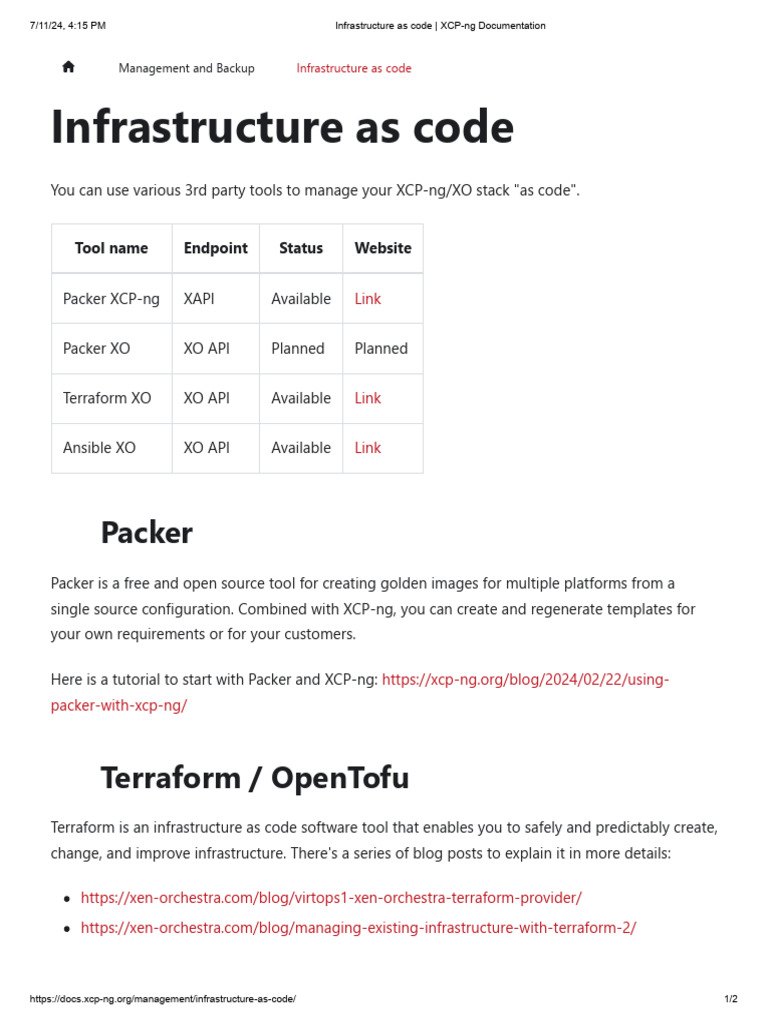This screenshot has height=1024, width=768.
Task: Select Infrastructure as code breadcrumb
Action: tap(354, 68)
